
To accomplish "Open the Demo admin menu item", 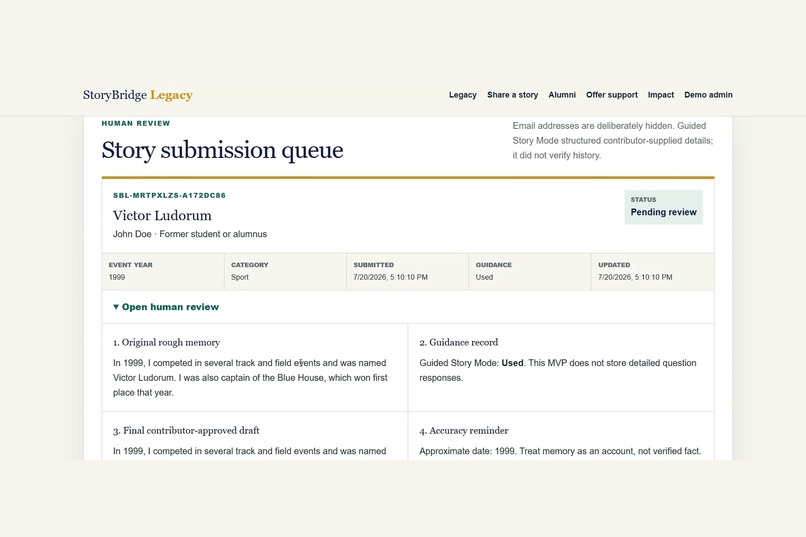I will (708, 95).
